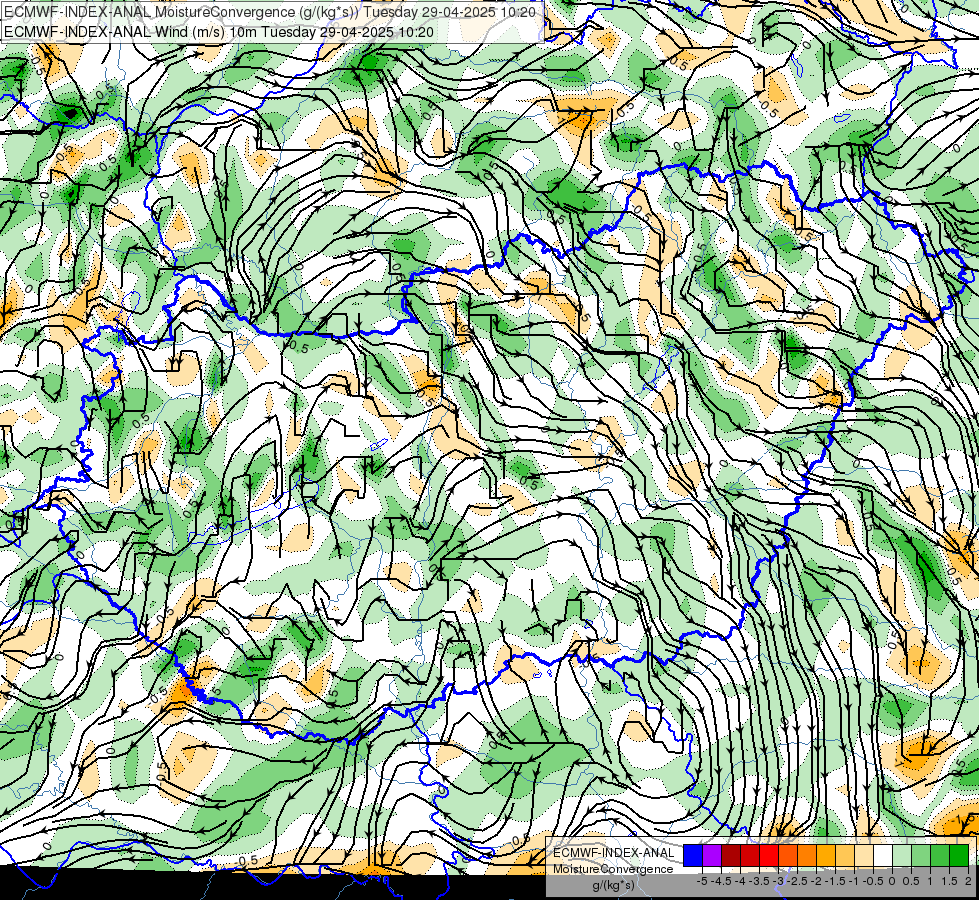
Task: Select the darkest red legend swatch
Action: (x=731, y=855)
